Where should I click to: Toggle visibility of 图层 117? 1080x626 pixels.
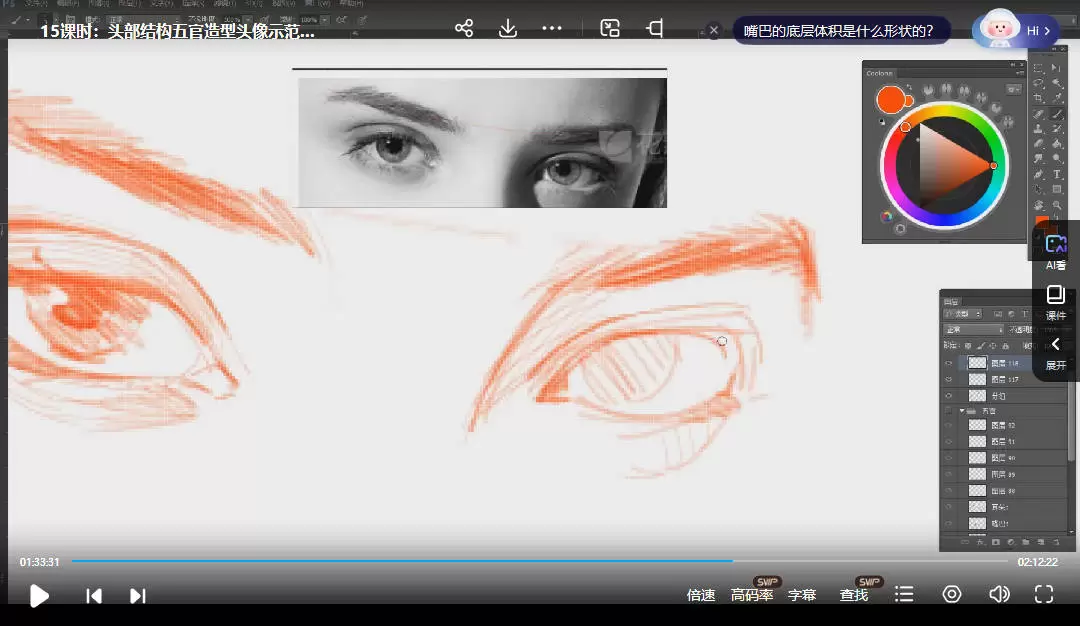pyautogui.click(x=948, y=379)
